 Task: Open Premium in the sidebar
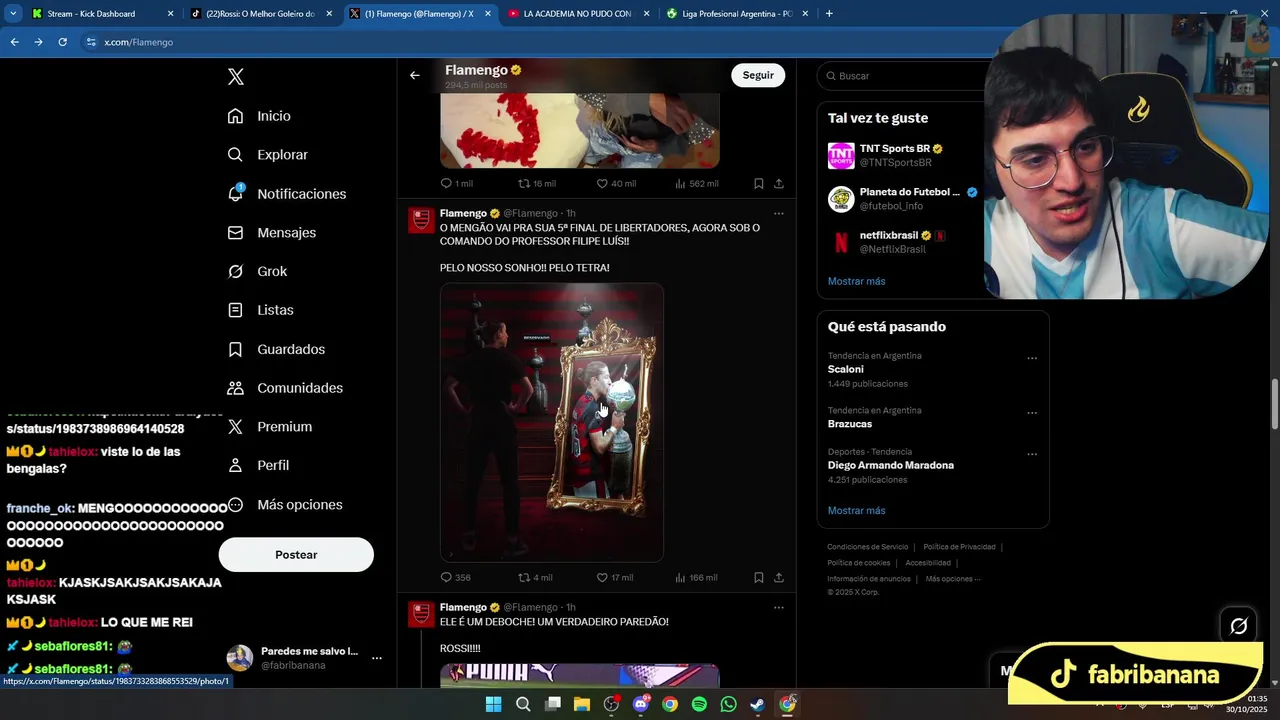[x=269, y=427]
